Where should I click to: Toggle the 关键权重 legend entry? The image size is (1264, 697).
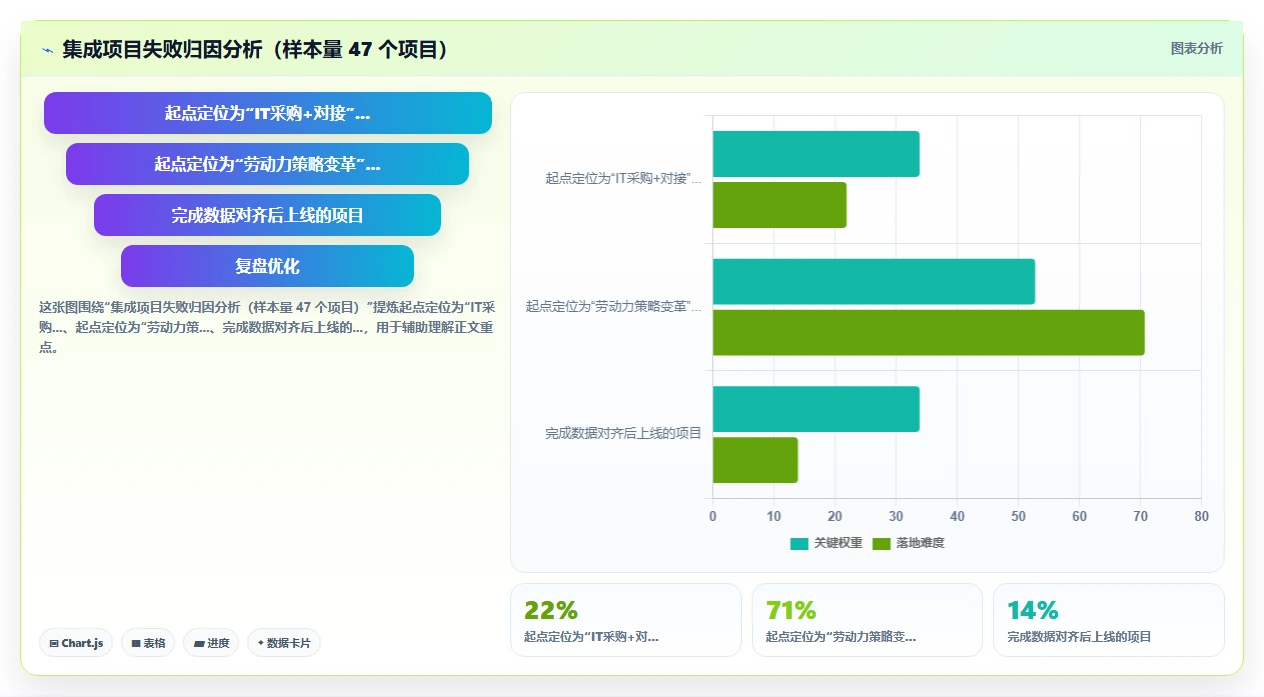(x=826, y=543)
